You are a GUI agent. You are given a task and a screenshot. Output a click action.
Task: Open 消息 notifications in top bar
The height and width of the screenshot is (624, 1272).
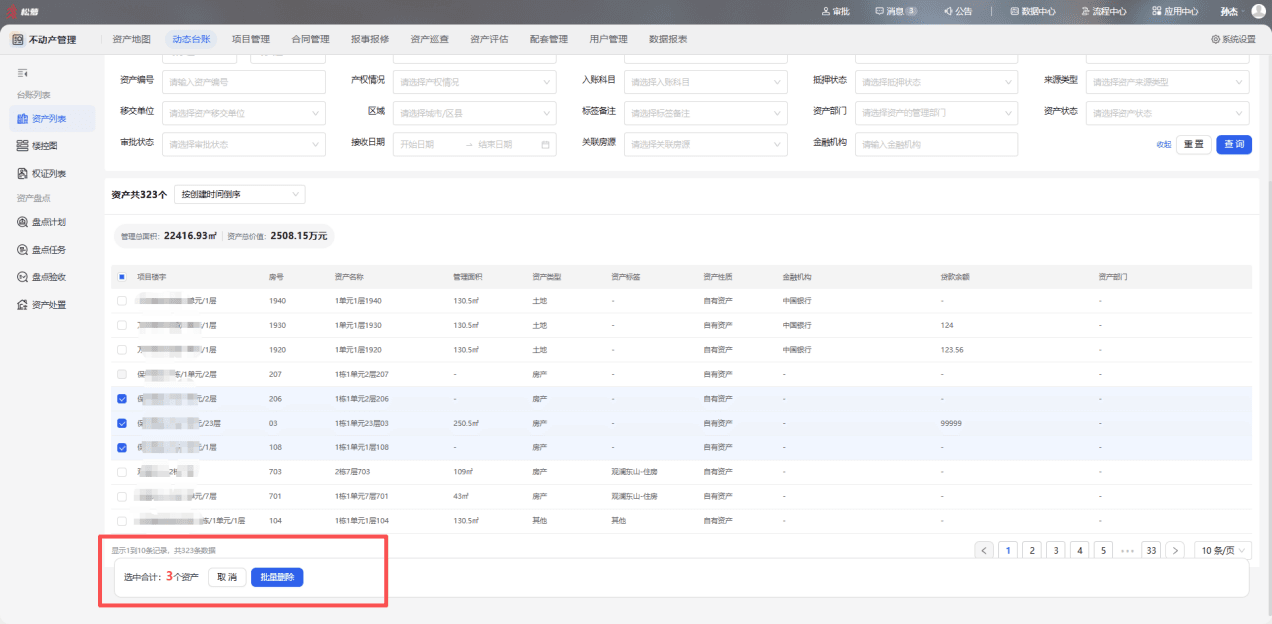(x=895, y=11)
